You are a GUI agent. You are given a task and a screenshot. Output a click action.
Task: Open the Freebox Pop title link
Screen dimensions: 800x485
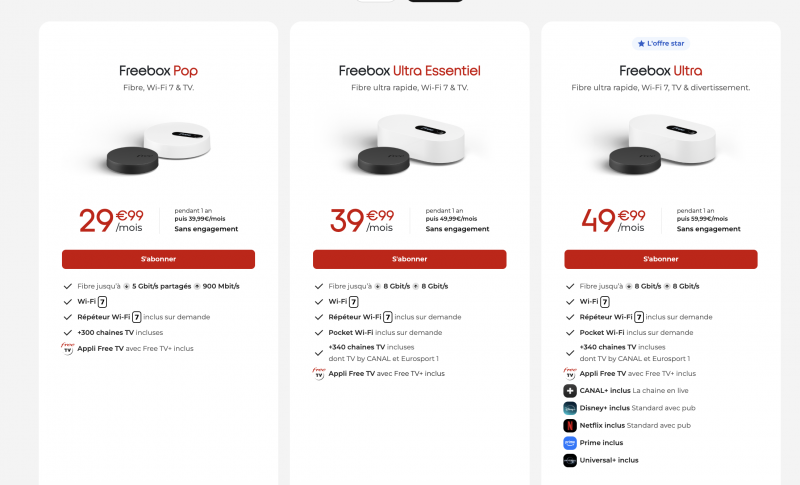158,71
